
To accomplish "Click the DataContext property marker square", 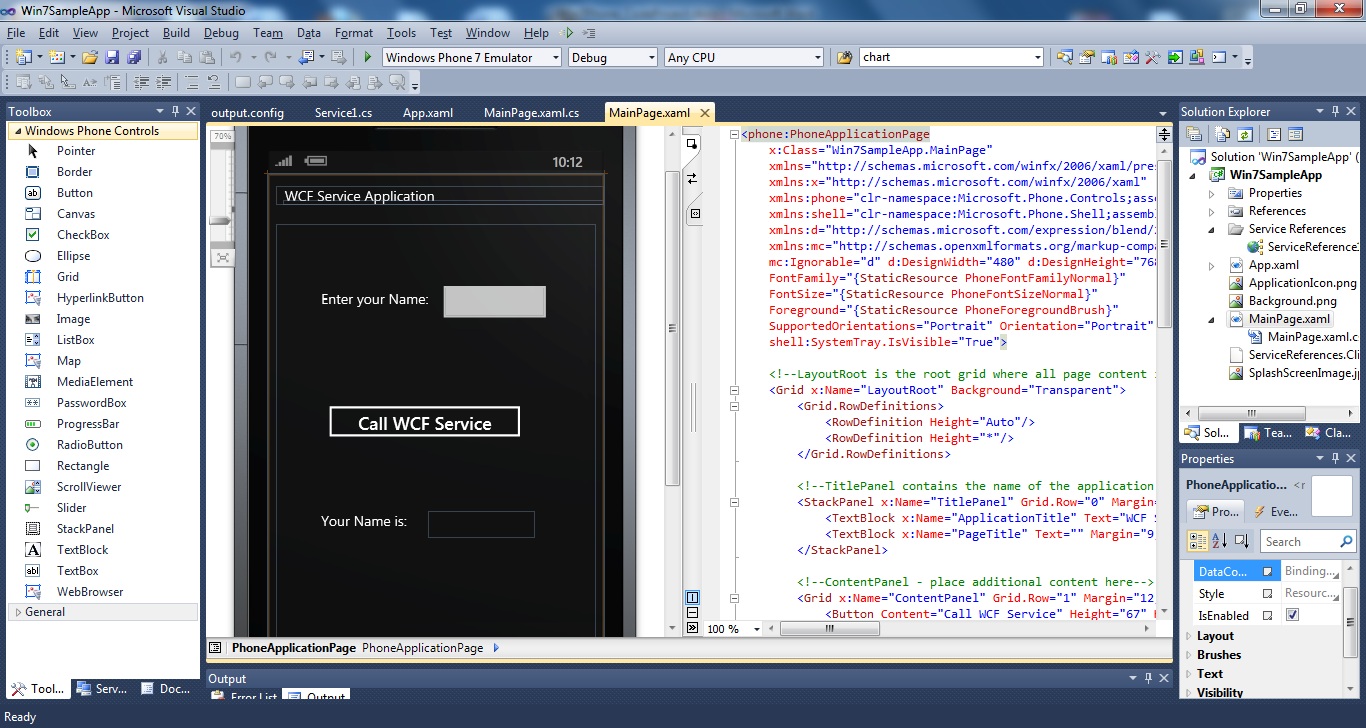I will pos(1268,571).
